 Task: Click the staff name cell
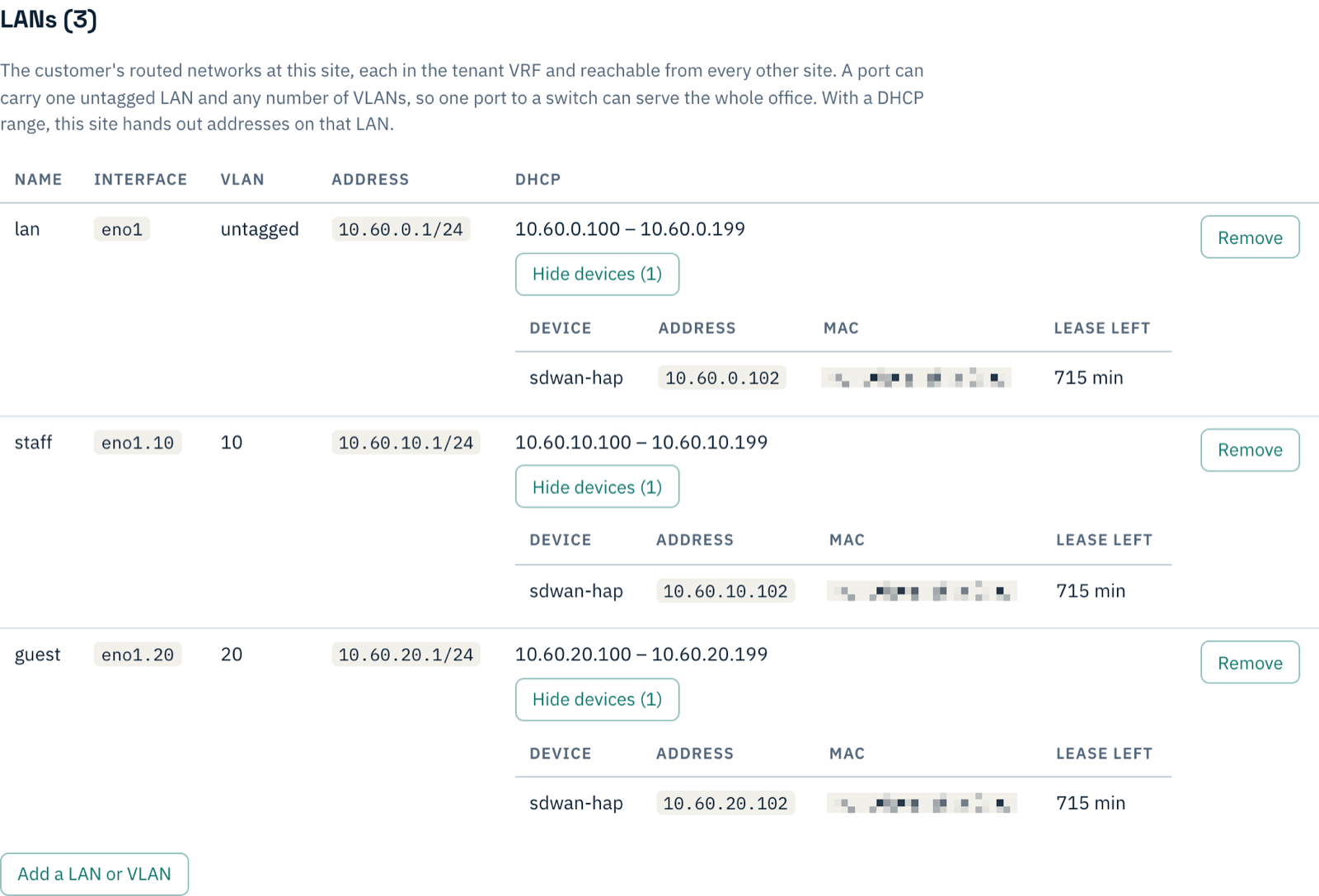[x=34, y=443]
